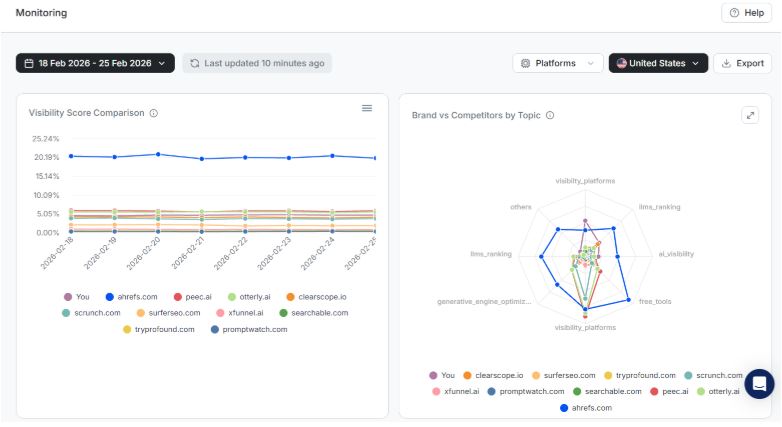Viewport: 782px width, 427px height.
Task: Click info icon beside Brand vs Competitors by Topic
Action: 550,115
